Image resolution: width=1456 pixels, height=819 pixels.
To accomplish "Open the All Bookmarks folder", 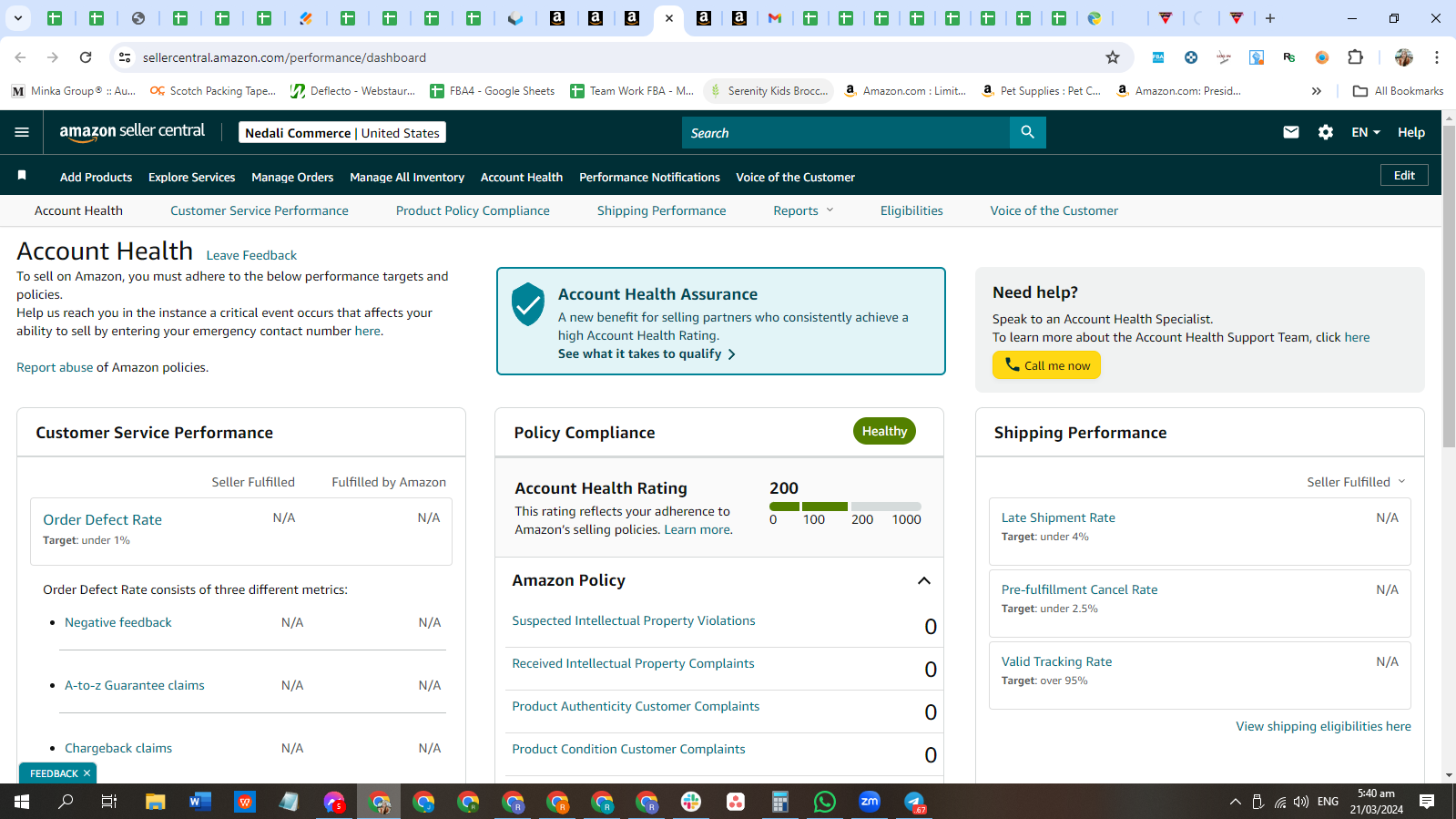I will coord(1399,91).
